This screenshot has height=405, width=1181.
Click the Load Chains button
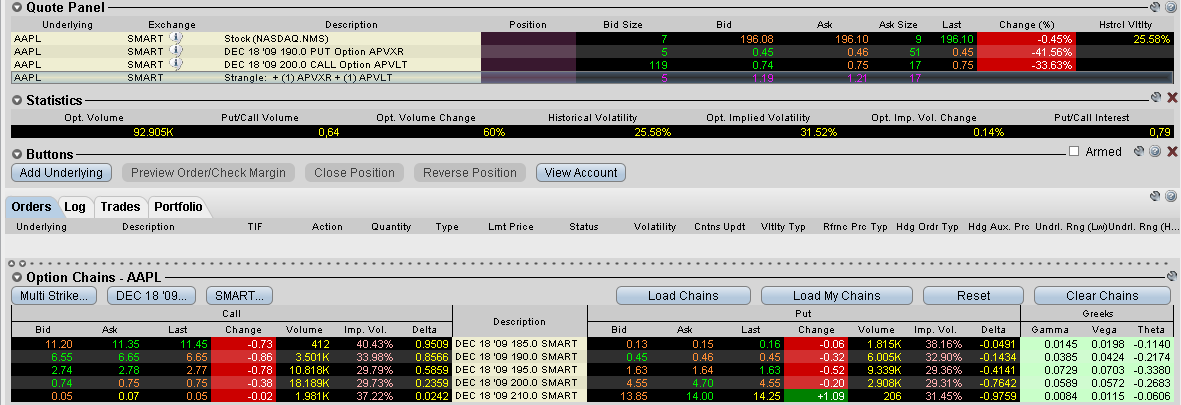click(683, 296)
